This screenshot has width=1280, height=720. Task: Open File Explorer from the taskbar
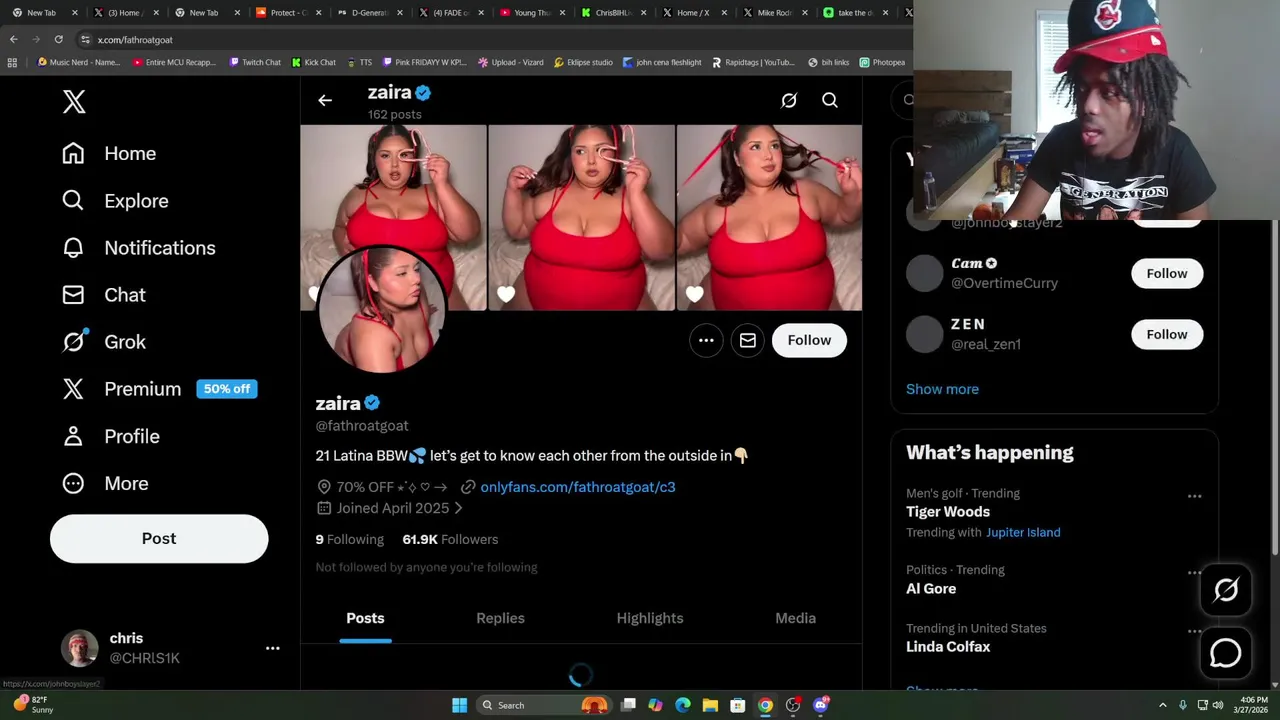pyautogui.click(x=710, y=705)
